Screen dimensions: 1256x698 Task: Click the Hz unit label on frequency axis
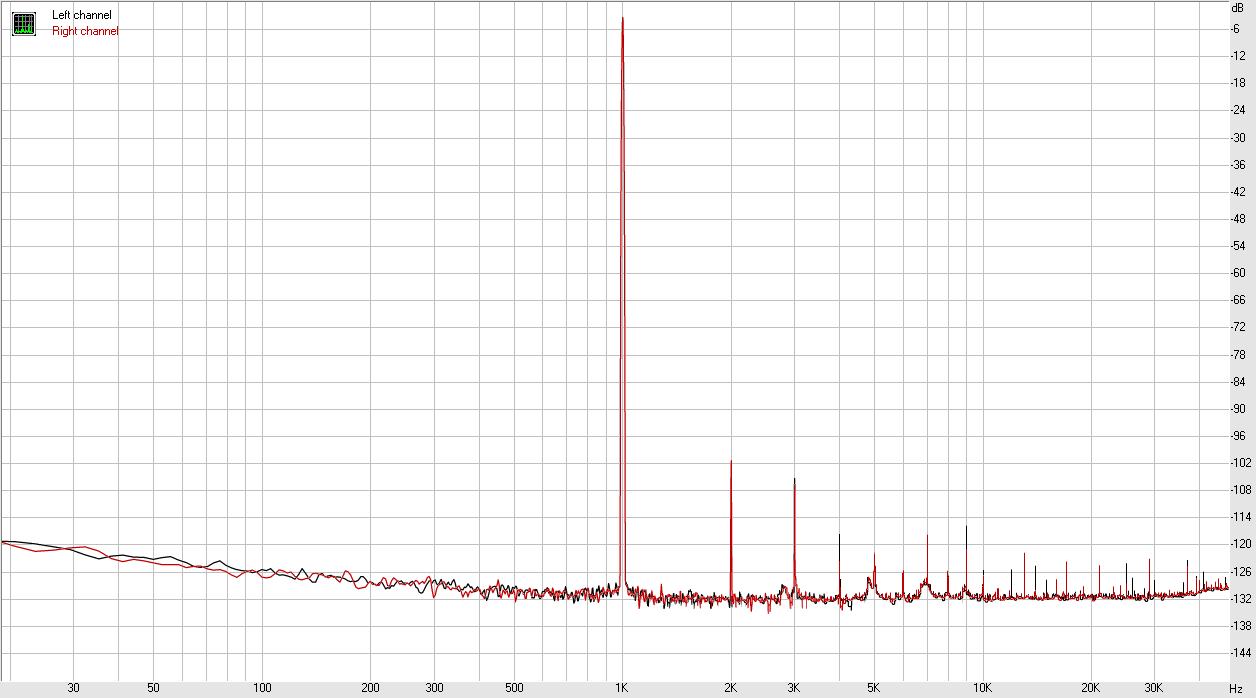click(x=1236, y=688)
